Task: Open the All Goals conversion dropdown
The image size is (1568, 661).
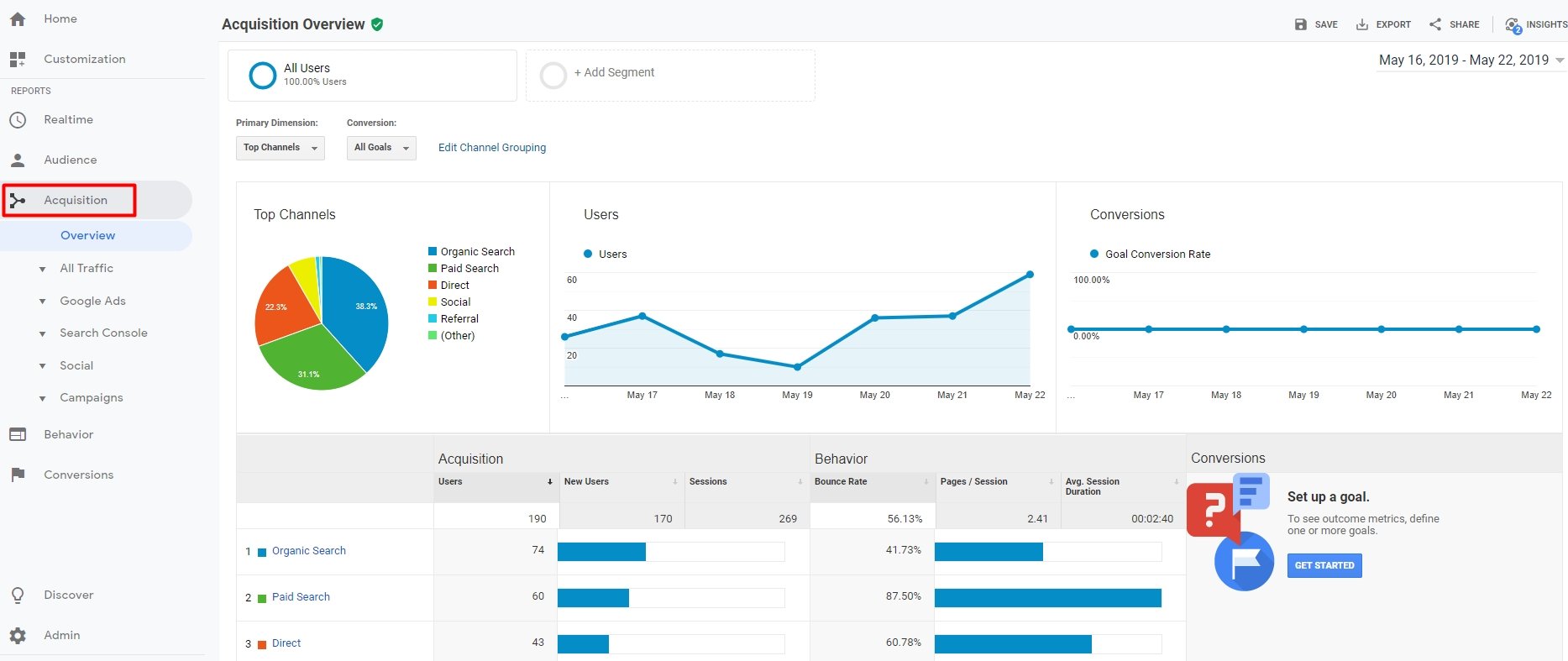Action: pos(381,148)
